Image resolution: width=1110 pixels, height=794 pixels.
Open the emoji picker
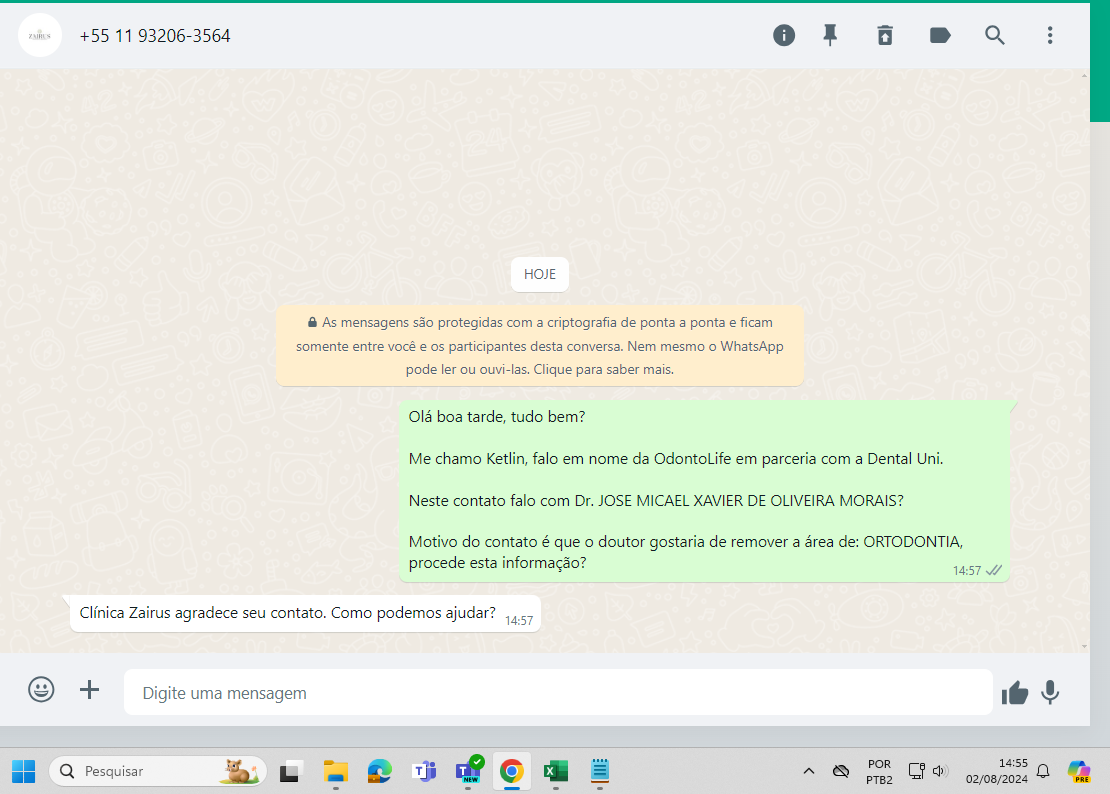point(41,689)
